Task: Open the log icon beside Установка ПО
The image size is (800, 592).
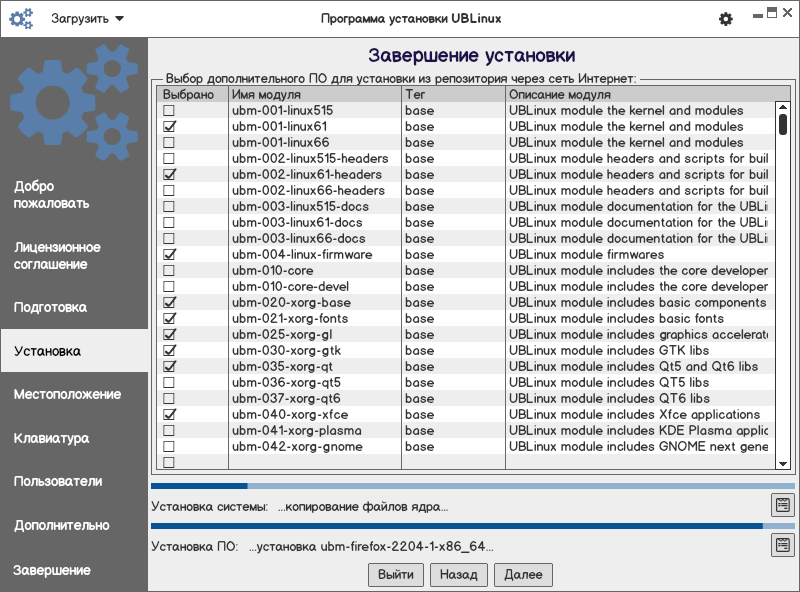Action: 781,545
